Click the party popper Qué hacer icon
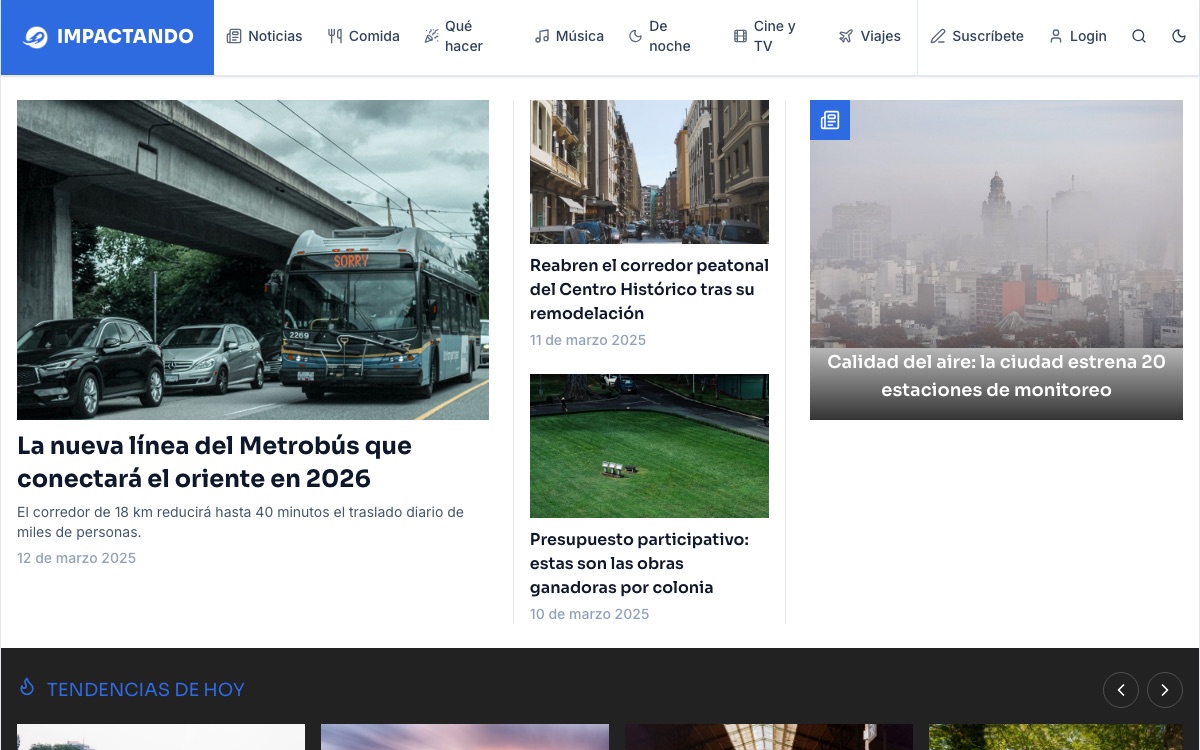This screenshot has height=750, width=1200. click(431, 36)
